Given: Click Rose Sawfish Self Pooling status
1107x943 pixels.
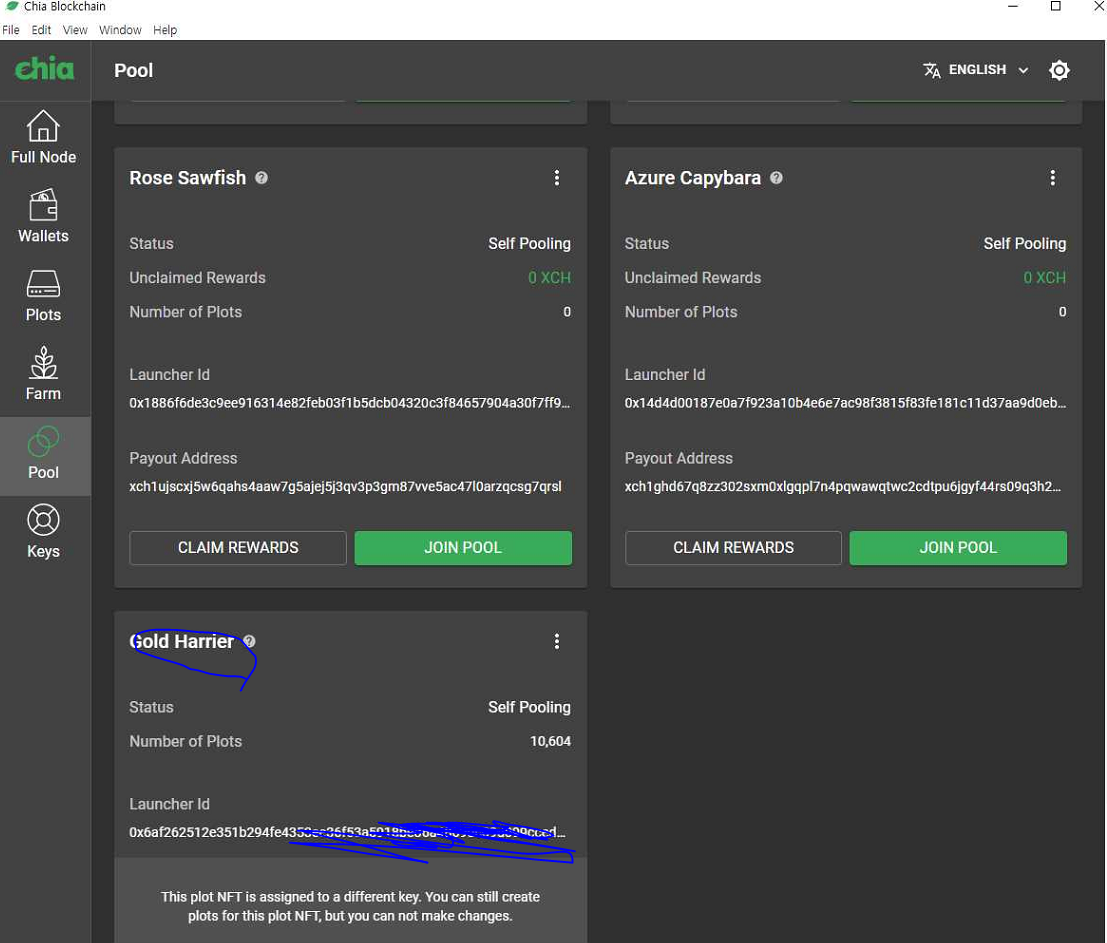Looking at the screenshot, I should [529, 244].
